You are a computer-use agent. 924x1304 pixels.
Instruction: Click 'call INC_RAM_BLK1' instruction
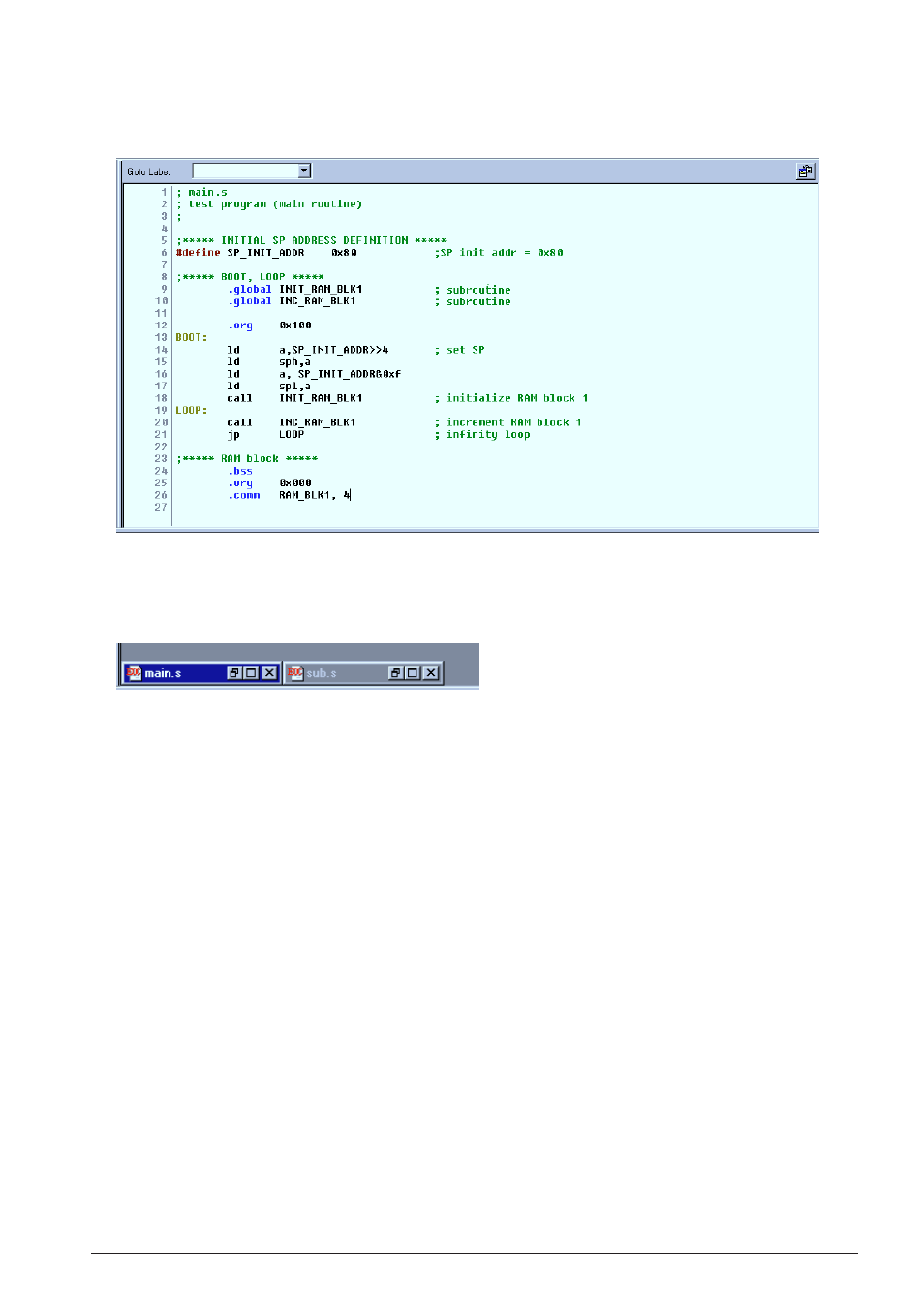tap(292, 422)
